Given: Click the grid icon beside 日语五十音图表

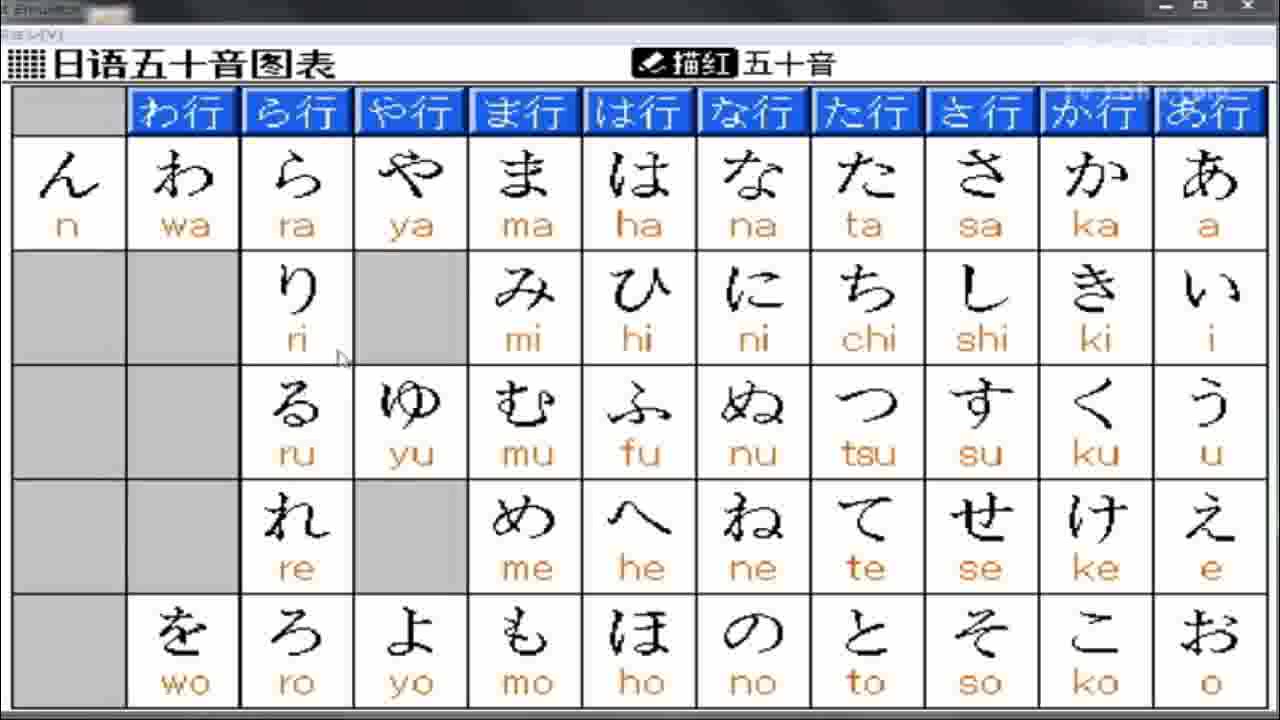Looking at the screenshot, I should (x=26, y=64).
